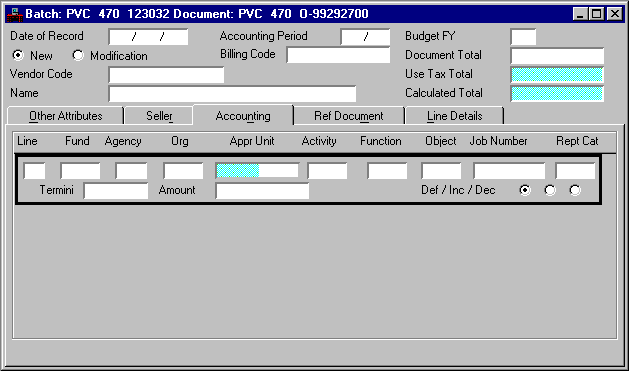Focus the Object field
629x371 pixels.
coord(441,171)
